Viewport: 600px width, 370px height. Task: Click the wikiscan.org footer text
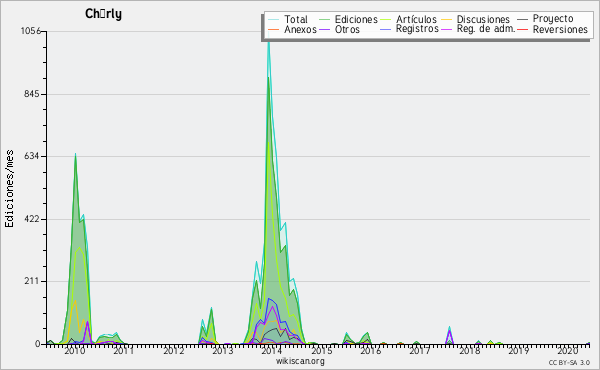click(x=300, y=361)
